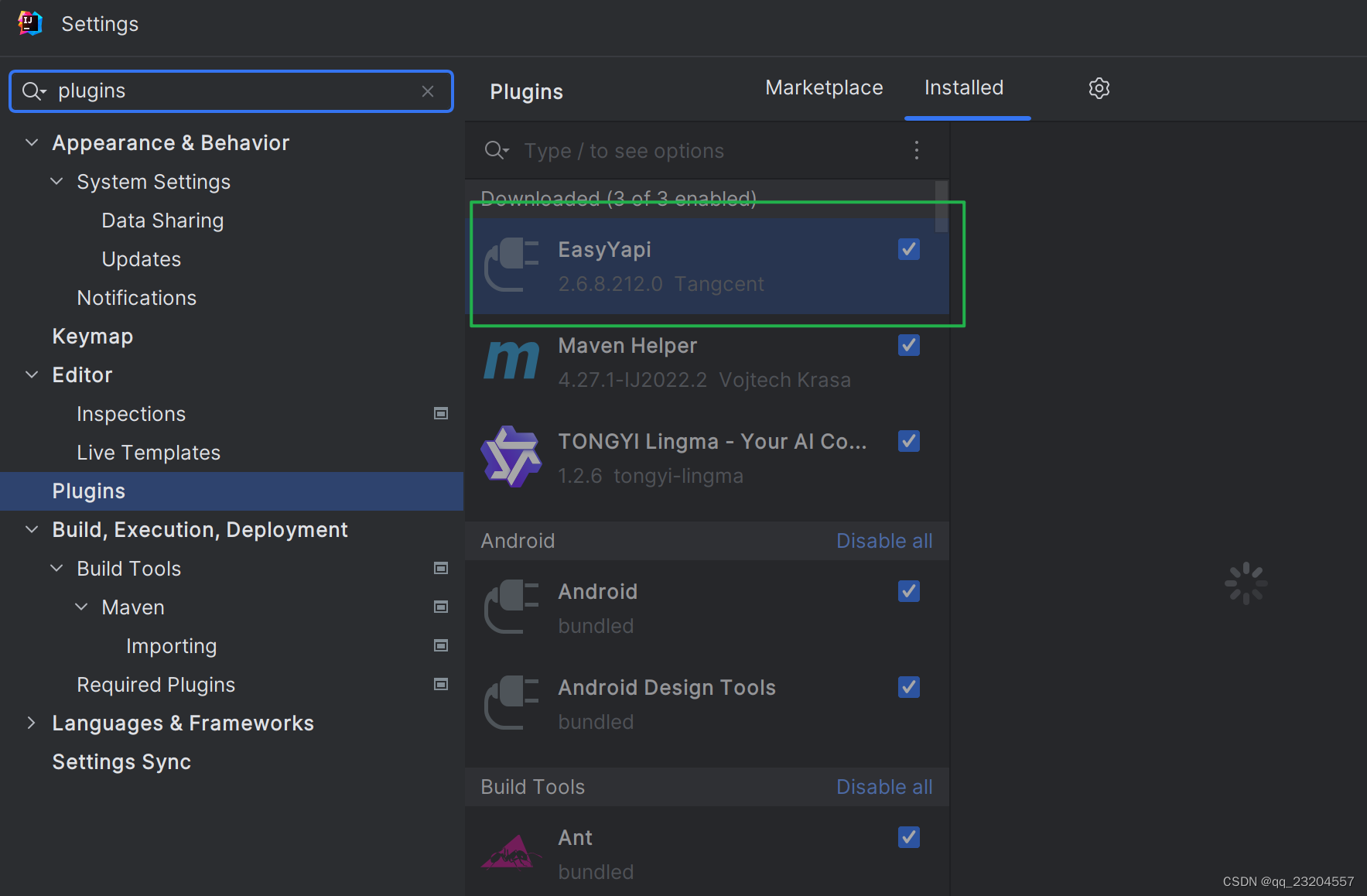The width and height of the screenshot is (1367, 896).
Task: Open Keymap settings
Action: pyautogui.click(x=93, y=337)
